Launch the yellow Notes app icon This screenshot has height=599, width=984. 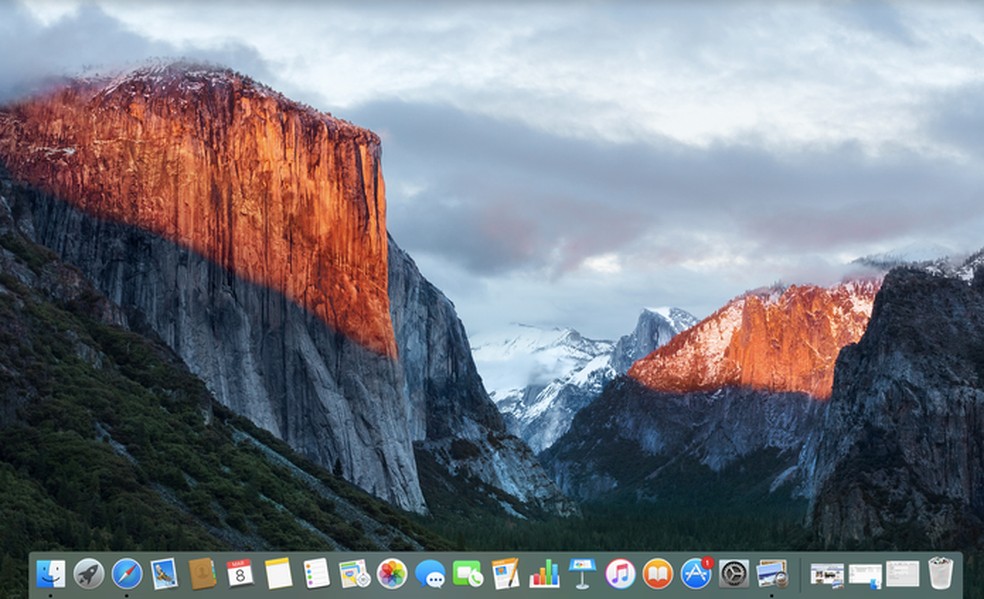tap(278, 573)
